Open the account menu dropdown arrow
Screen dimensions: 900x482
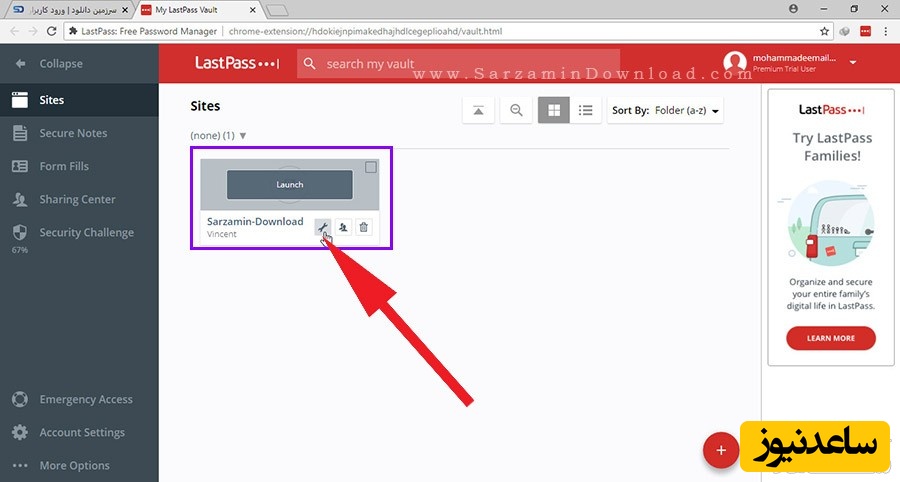pos(853,62)
